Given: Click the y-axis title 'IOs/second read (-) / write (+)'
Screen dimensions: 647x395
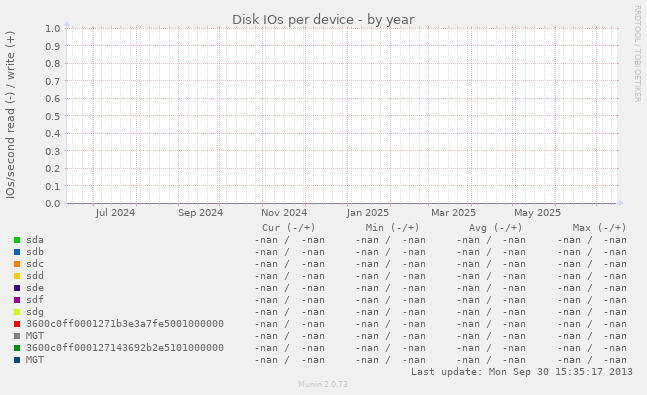Looking at the screenshot, I should (10, 115).
